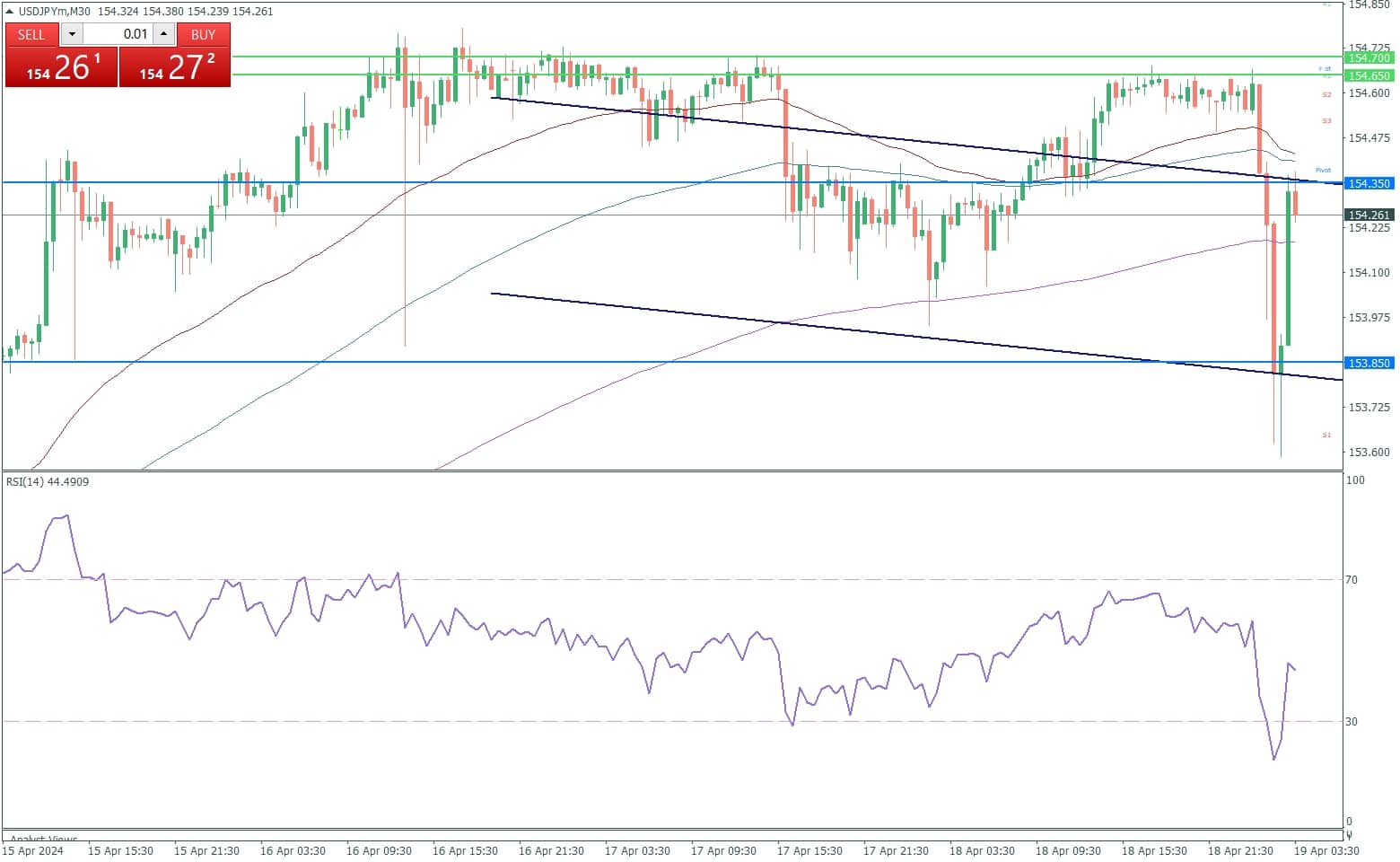
Task: Click the RSI 70 level label
Action: 1352,580
